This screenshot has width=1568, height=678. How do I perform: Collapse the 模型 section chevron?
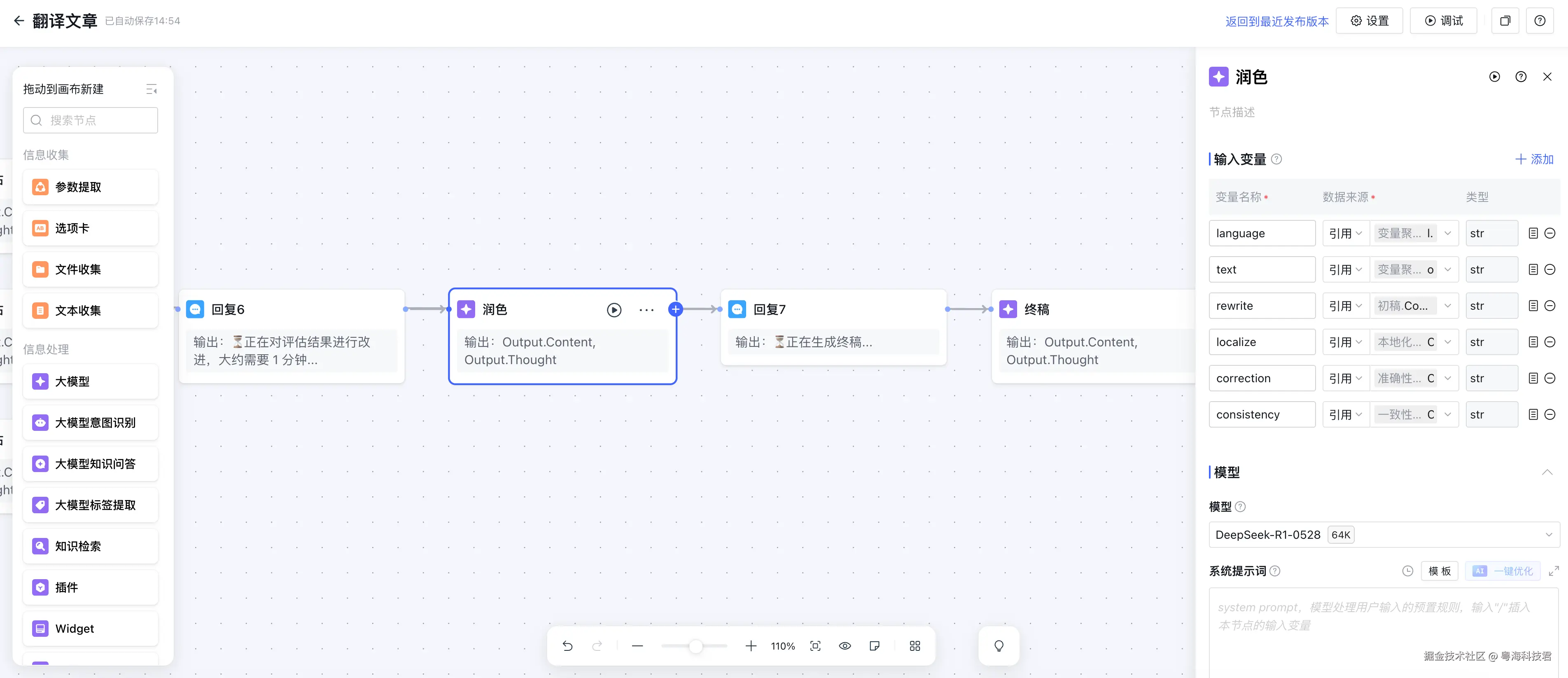(1547, 472)
